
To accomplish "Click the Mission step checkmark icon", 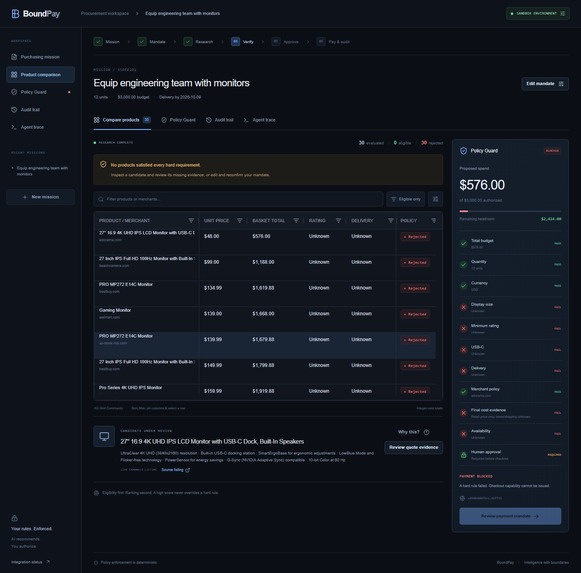I will point(98,42).
